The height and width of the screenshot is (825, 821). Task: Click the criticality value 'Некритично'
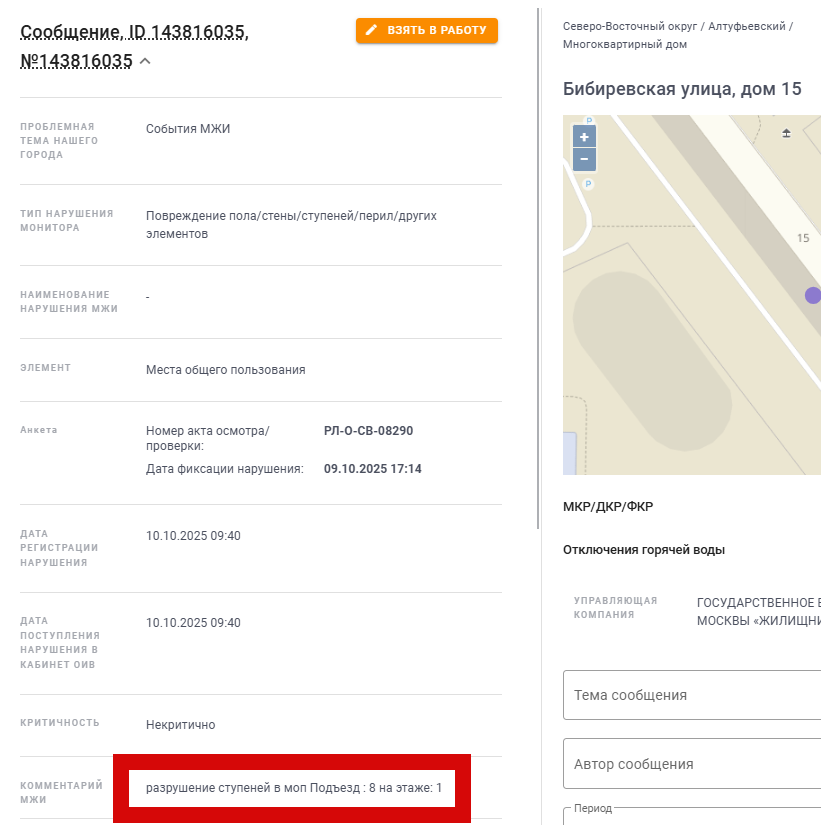[181, 725]
